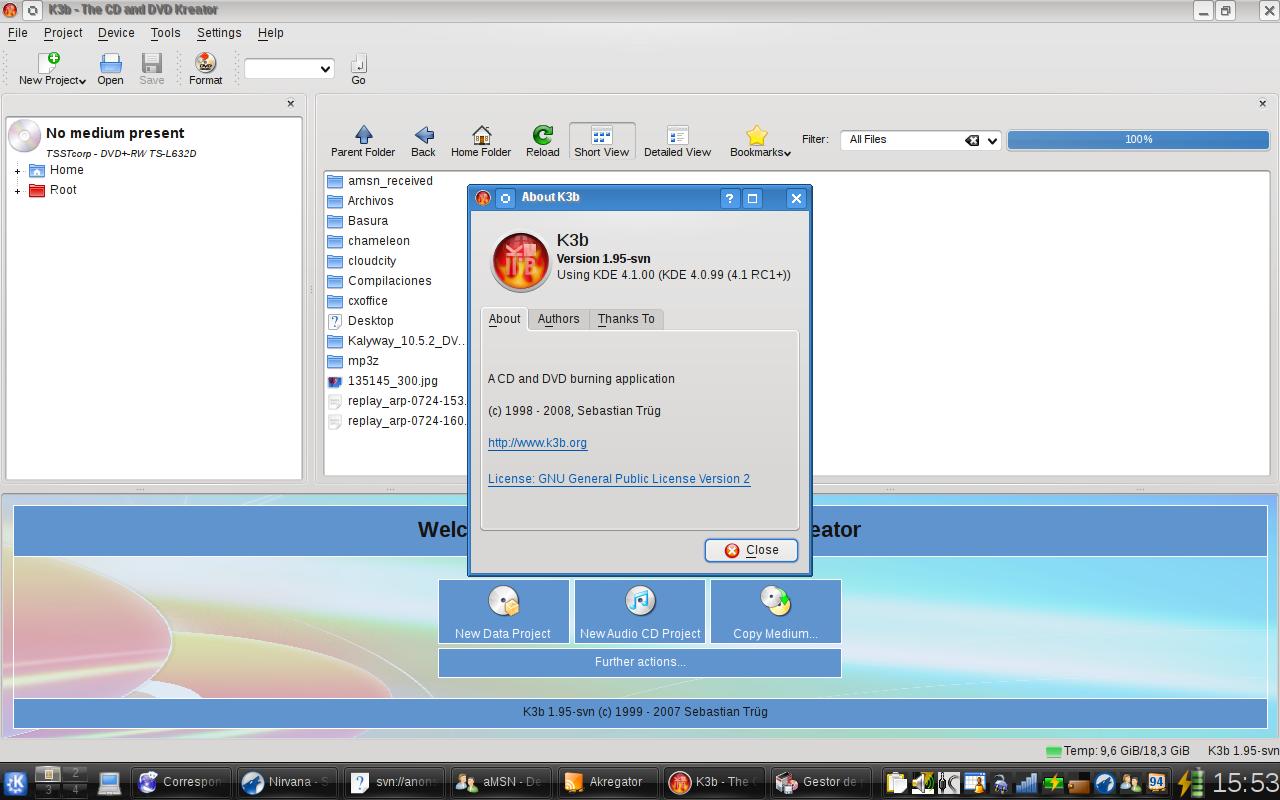1280x800 pixels.
Task: Select the Compilaciones folder
Action: point(380,281)
